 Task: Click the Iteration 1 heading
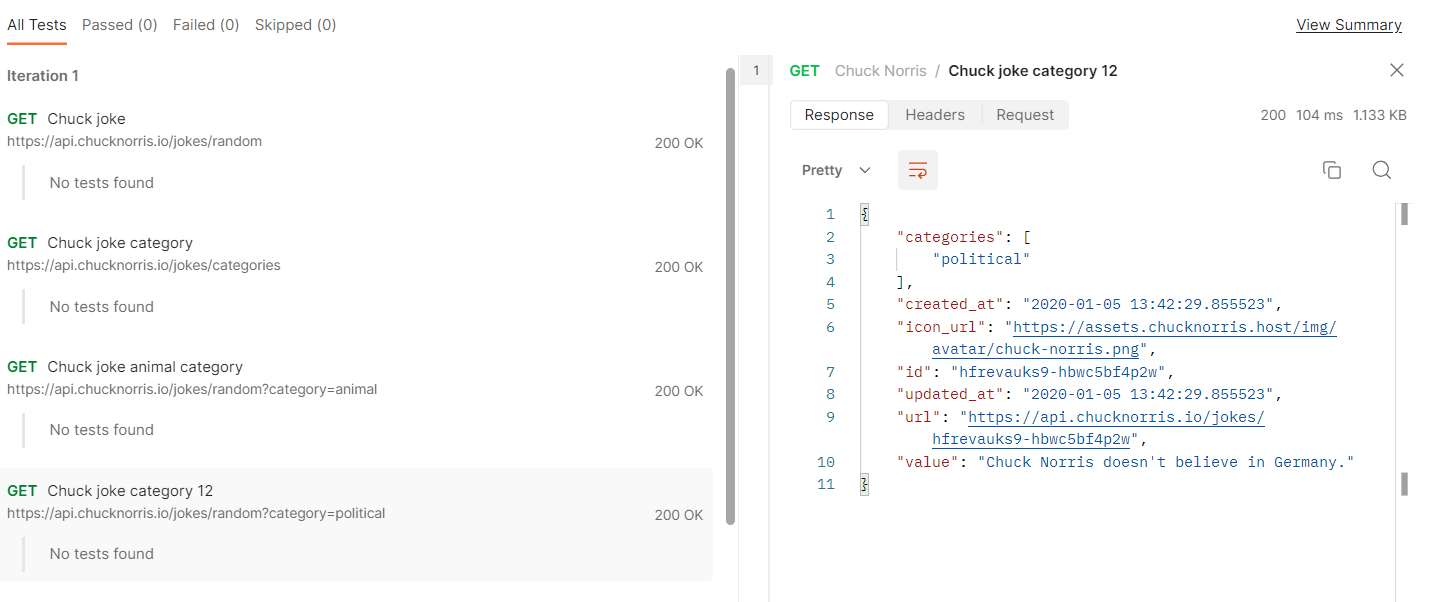point(43,76)
